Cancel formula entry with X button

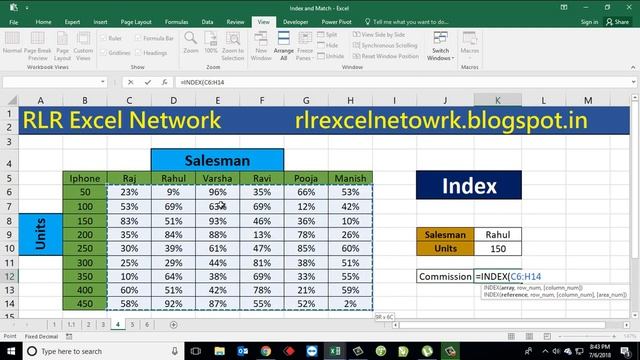click(x=130, y=82)
